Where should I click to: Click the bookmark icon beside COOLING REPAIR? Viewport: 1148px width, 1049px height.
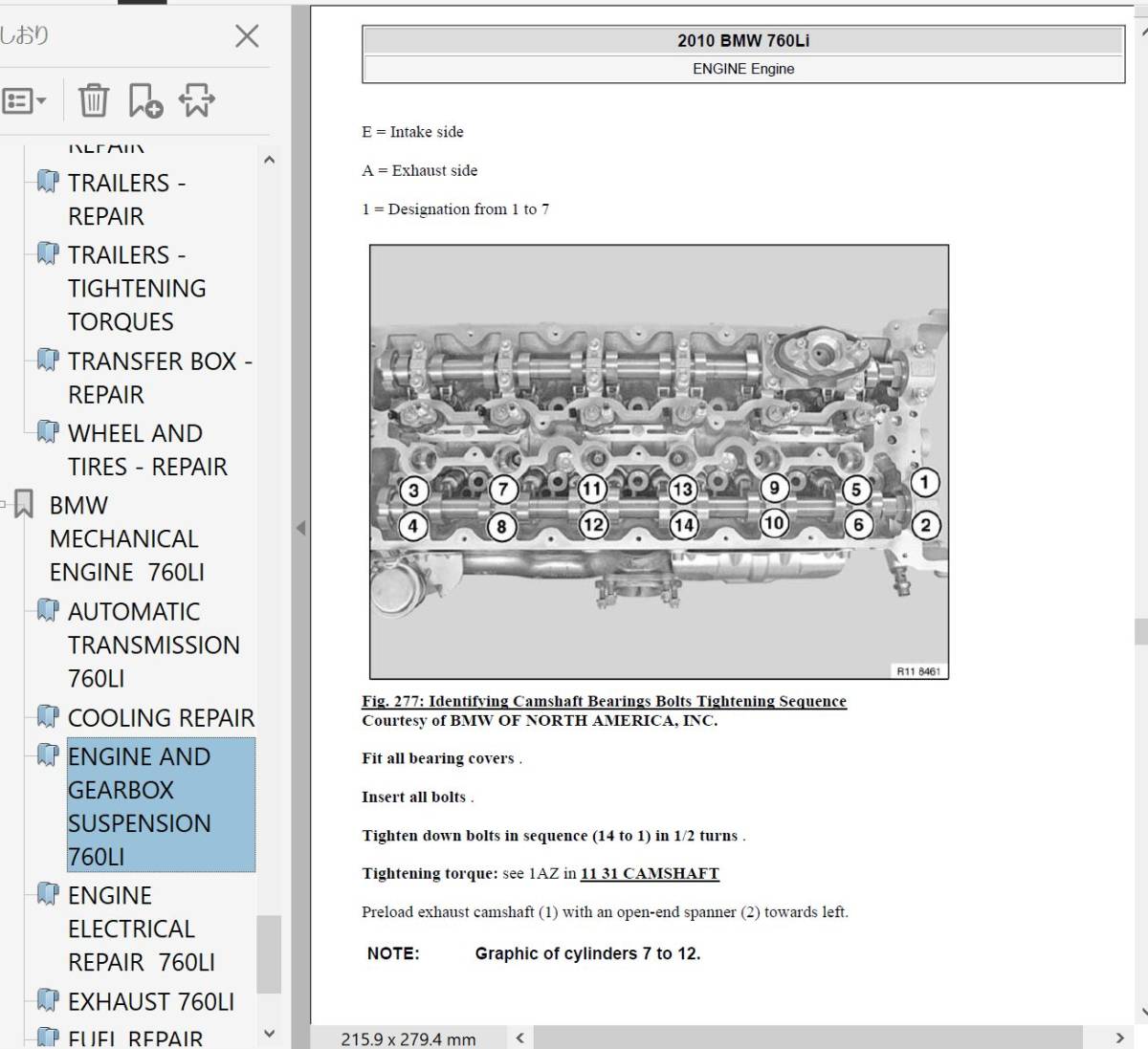click(48, 716)
